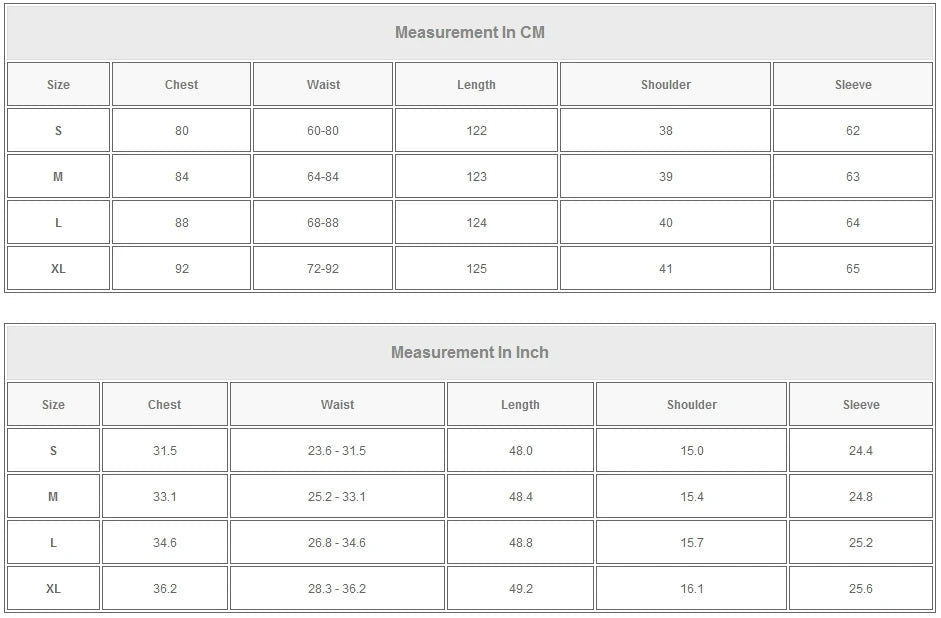
Task: Click the chest value 36.2 in Inch table
Action: pos(164,589)
